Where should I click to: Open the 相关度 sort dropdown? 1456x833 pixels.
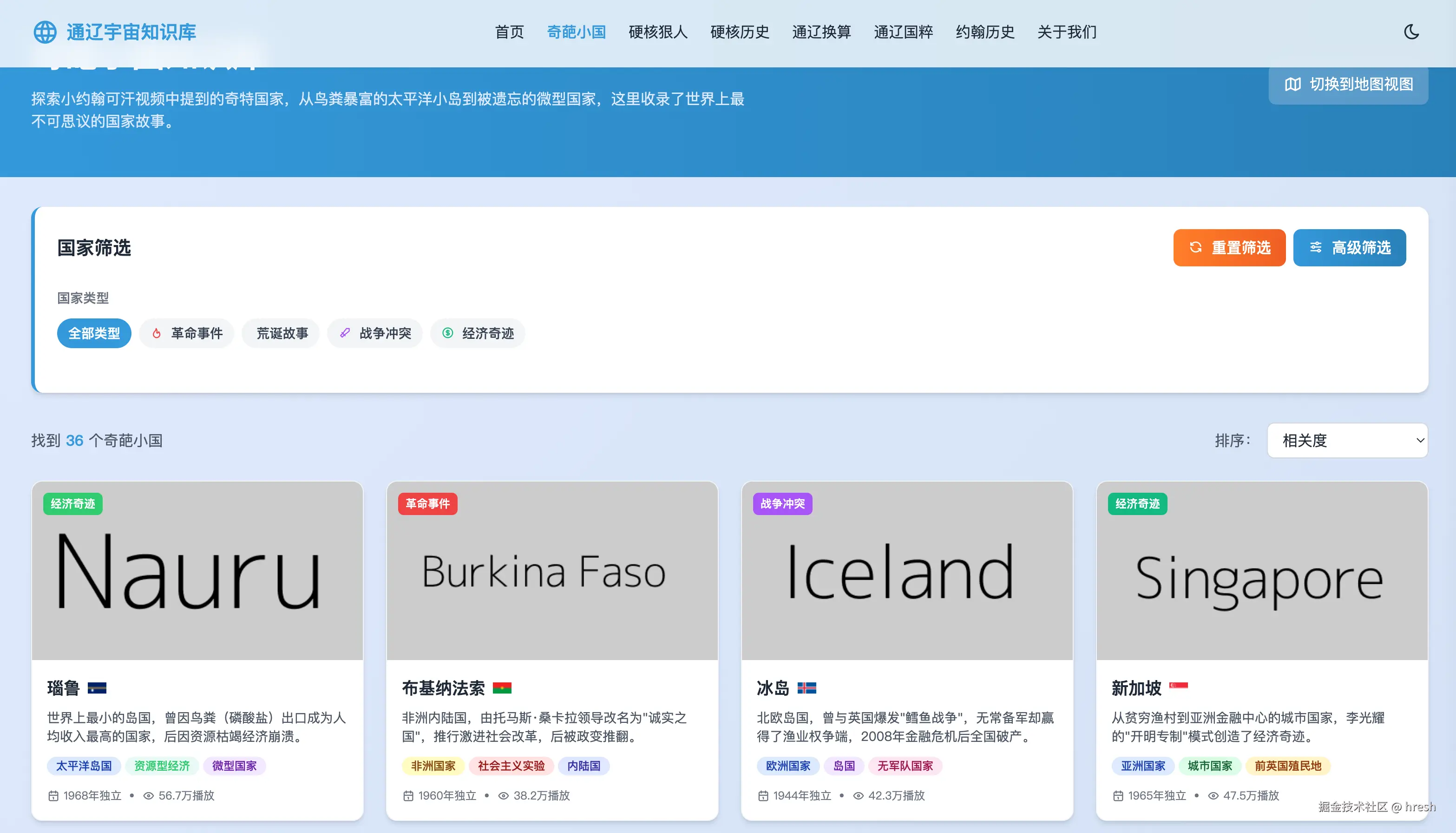(1347, 441)
